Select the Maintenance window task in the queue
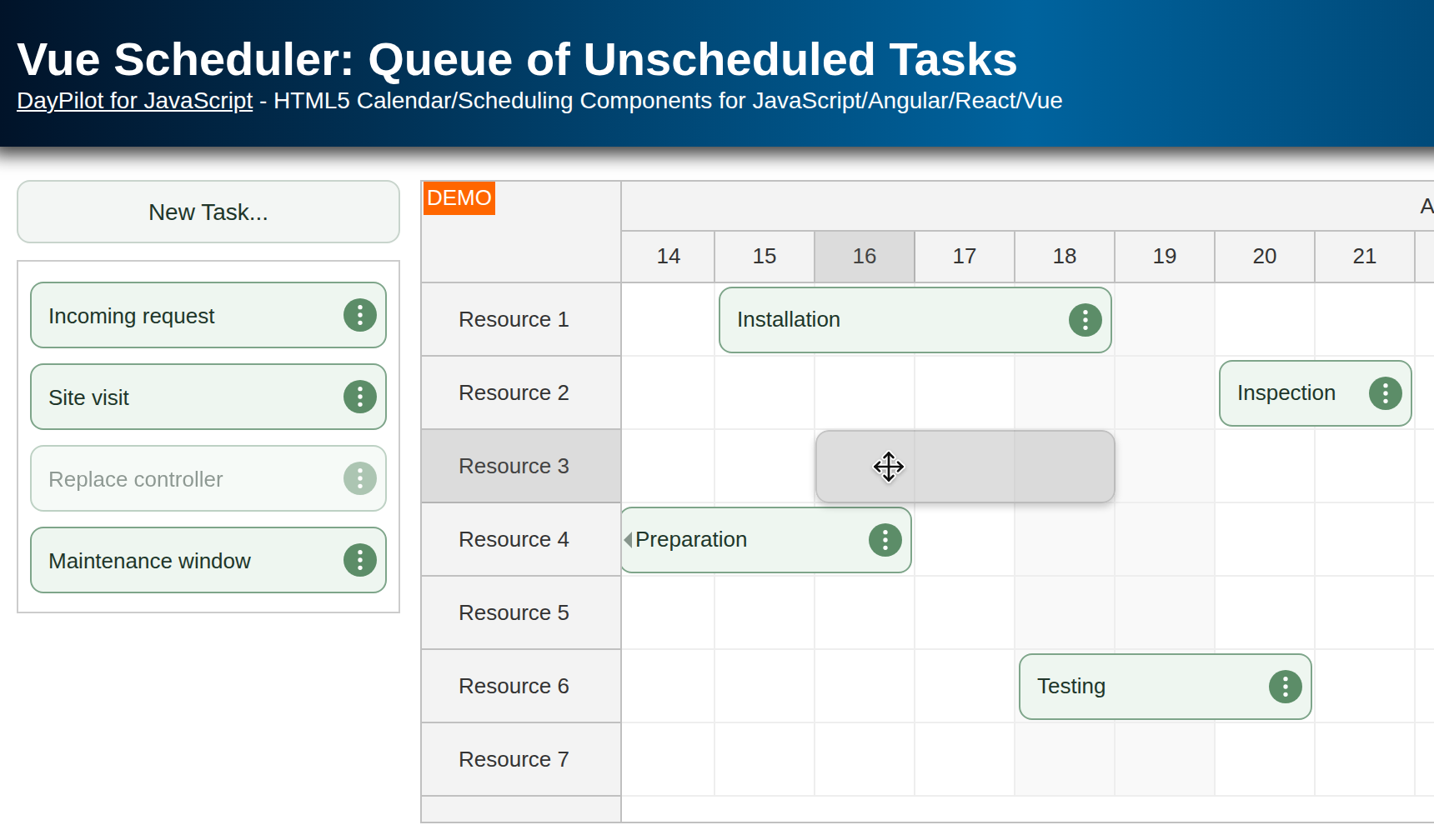 (167, 560)
